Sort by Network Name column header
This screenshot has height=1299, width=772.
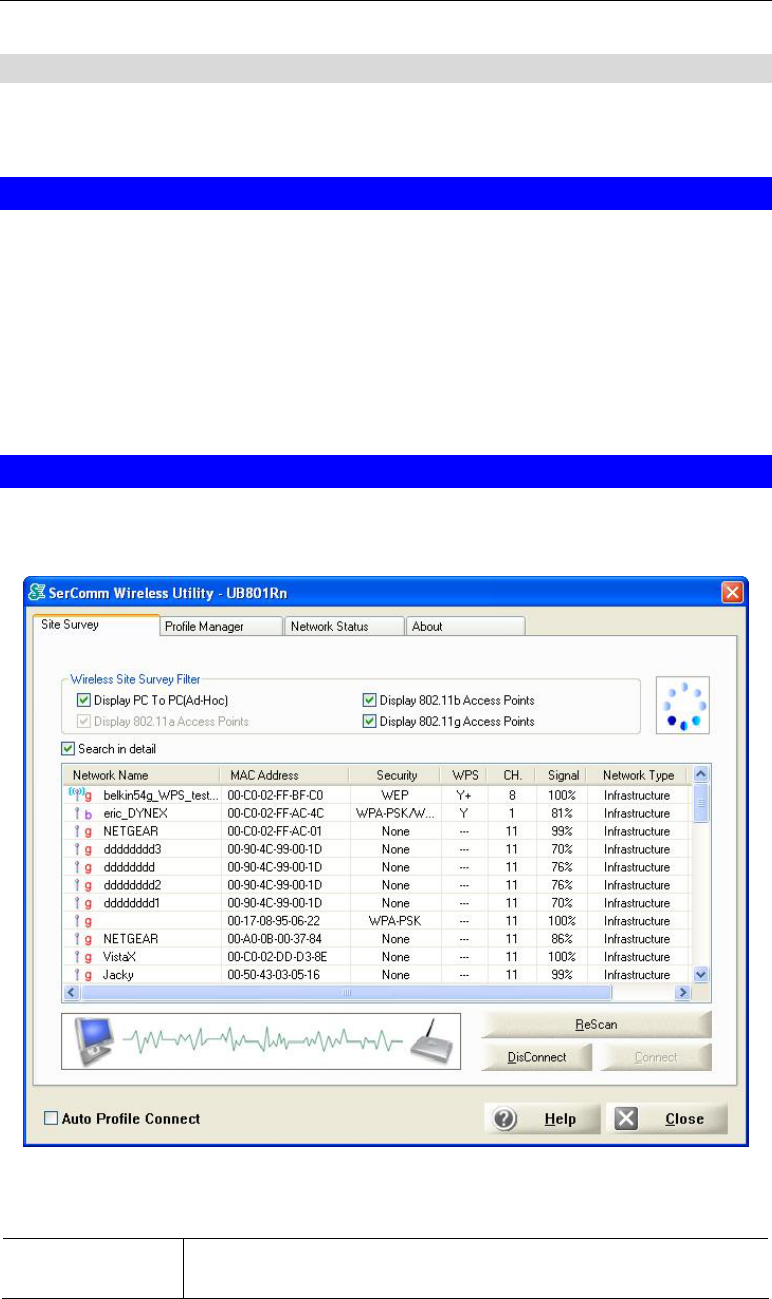141,775
